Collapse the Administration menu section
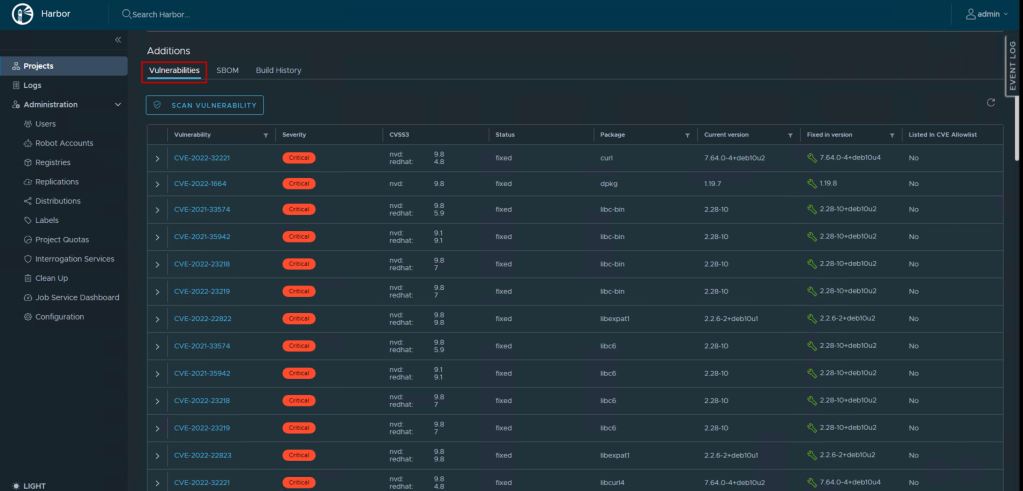The width and height of the screenshot is (1023, 491). 118,105
